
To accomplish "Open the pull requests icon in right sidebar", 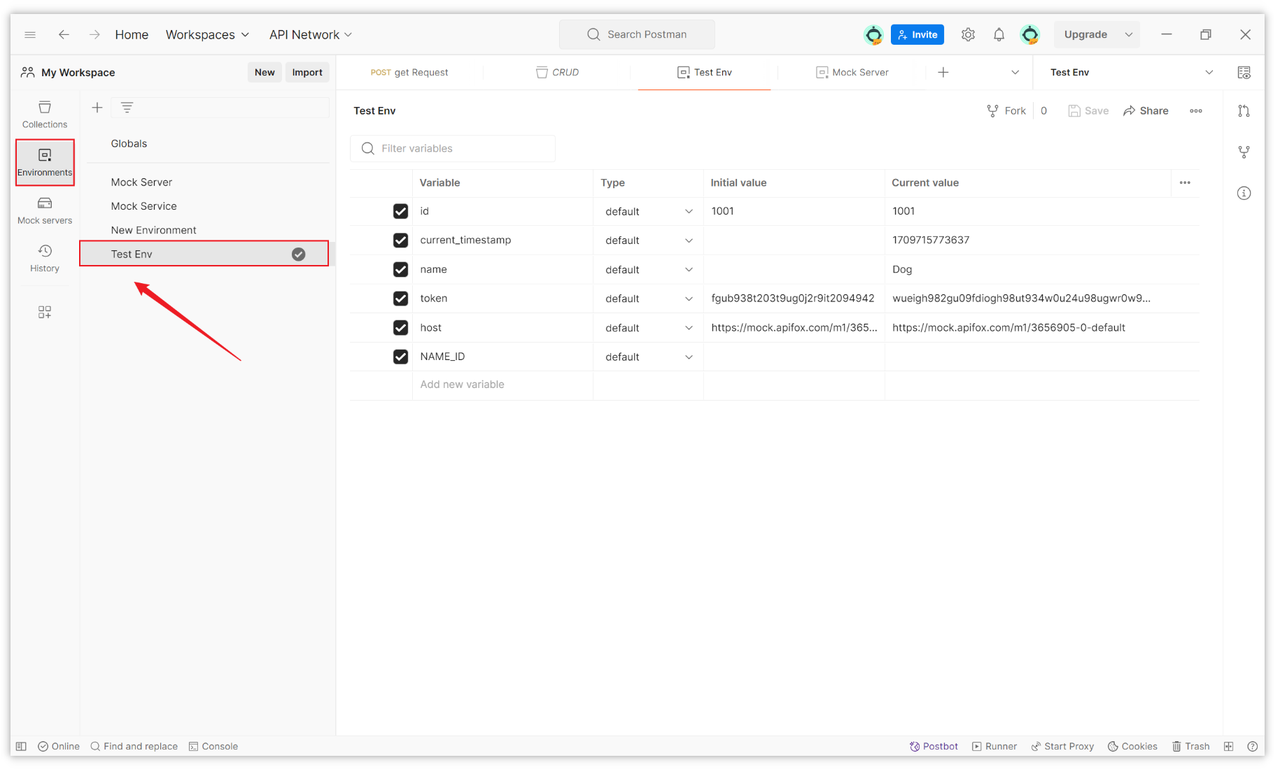I will (1244, 111).
